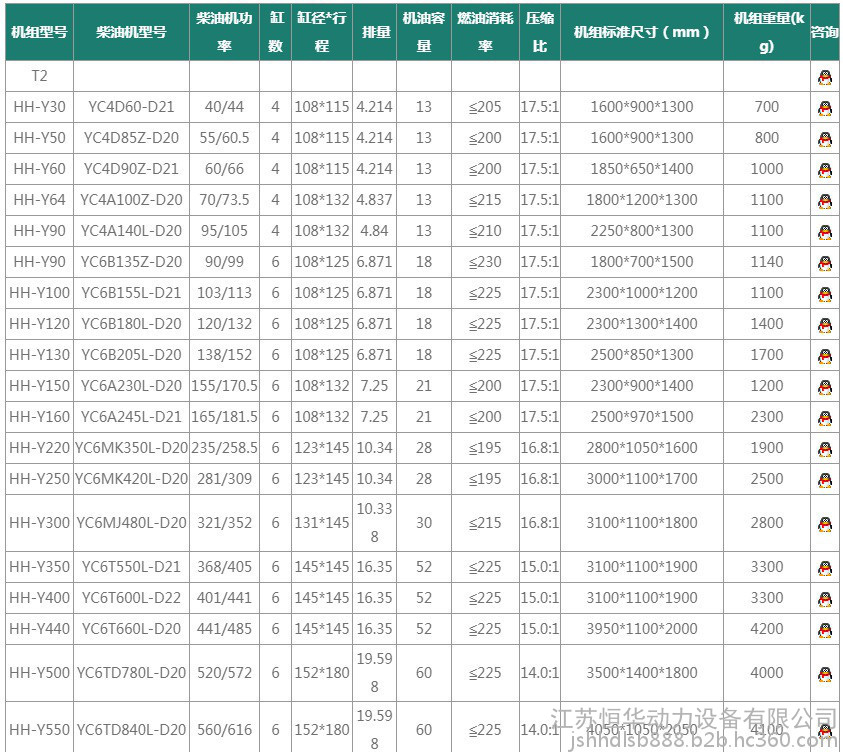Click weight value 700
843x752 pixels.
click(x=767, y=106)
